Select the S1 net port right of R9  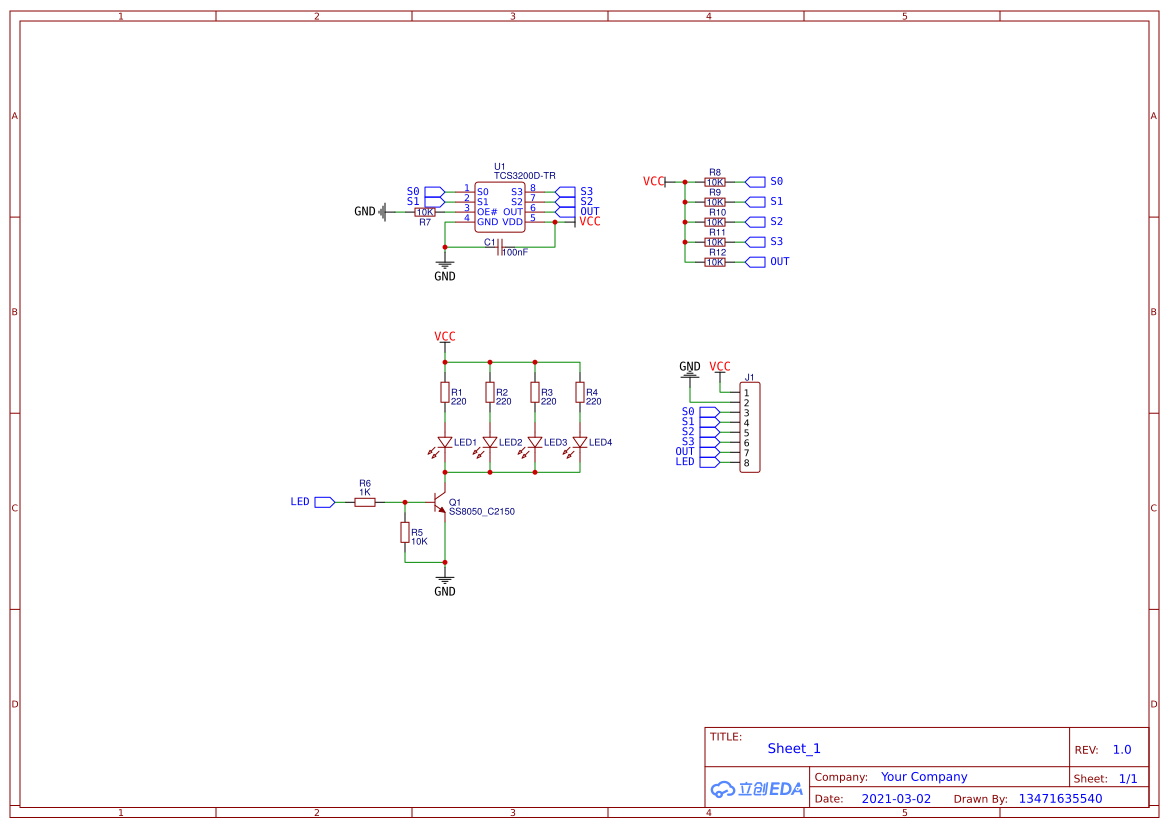click(755, 202)
